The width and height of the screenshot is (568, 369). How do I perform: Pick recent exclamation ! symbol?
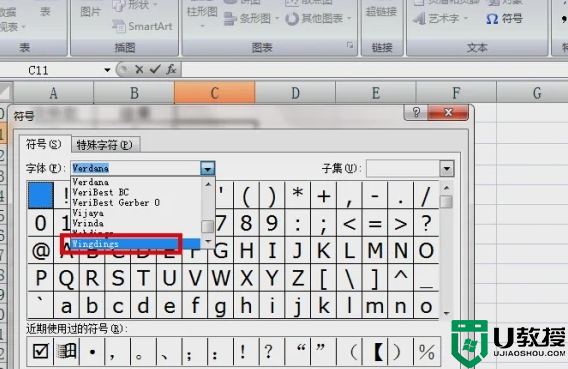(x=242, y=351)
